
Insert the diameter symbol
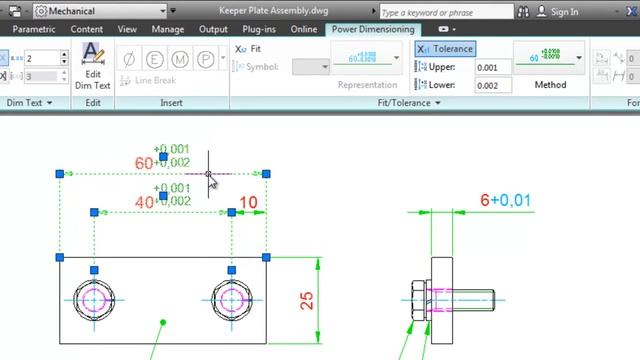coord(129,60)
